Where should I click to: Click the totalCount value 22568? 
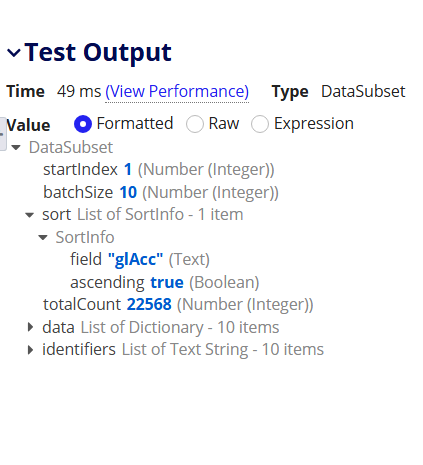point(149,304)
